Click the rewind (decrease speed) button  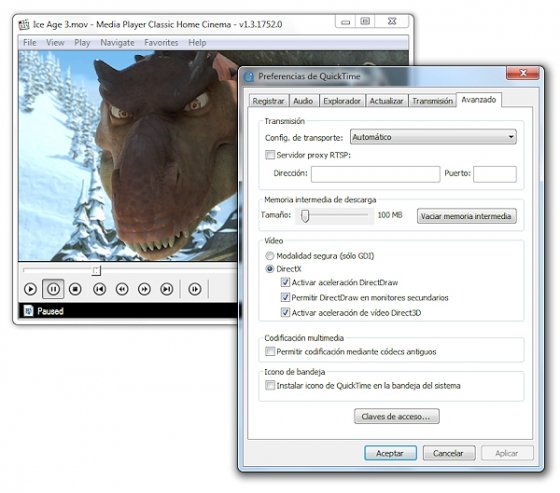(x=122, y=289)
